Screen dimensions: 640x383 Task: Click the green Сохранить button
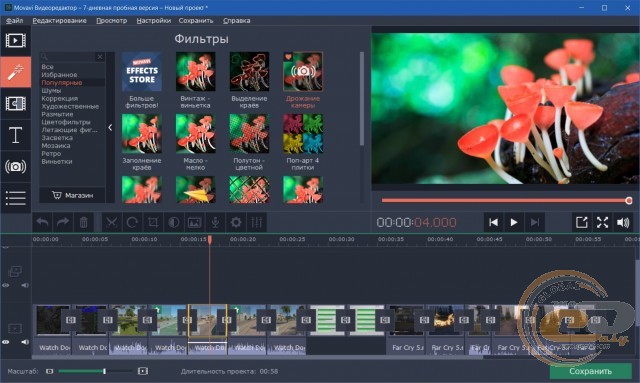pos(590,371)
